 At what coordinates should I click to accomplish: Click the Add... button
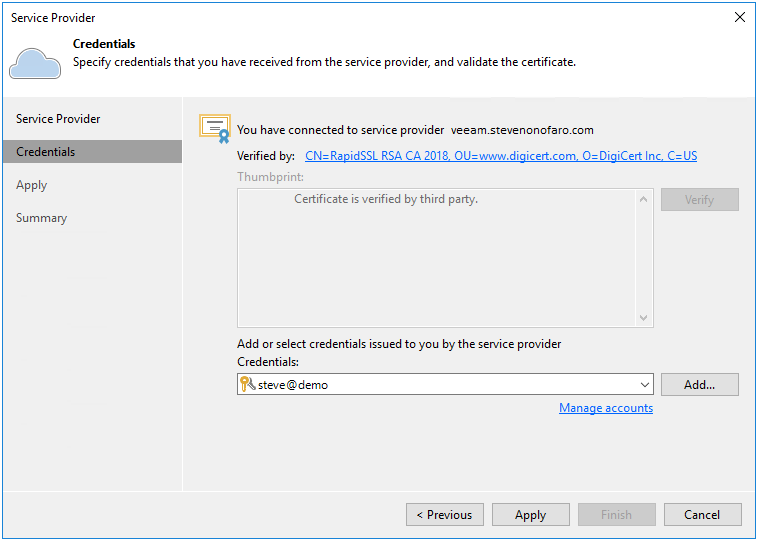[x=699, y=385]
